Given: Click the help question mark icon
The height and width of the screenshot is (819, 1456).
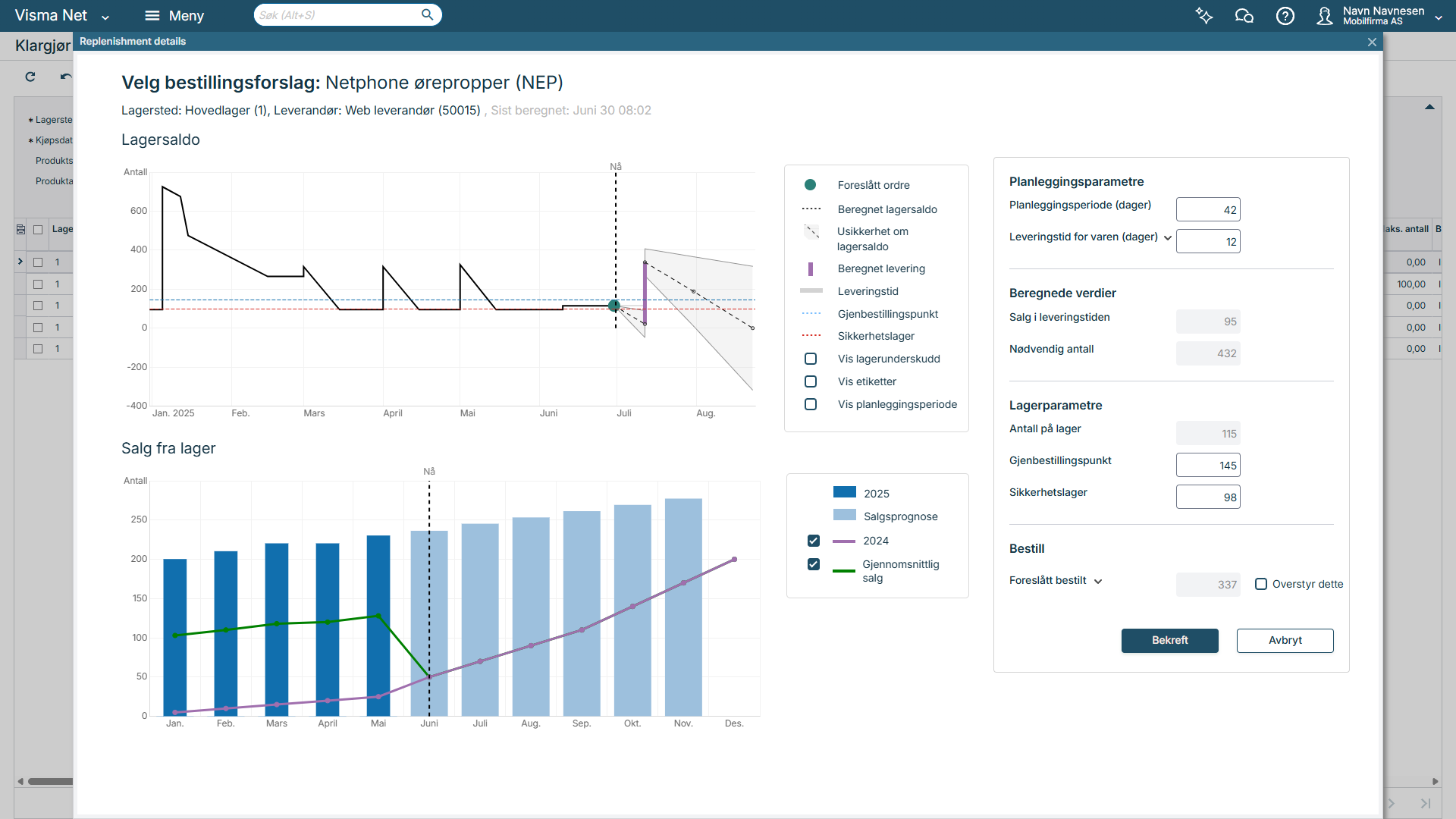Looking at the screenshot, I should (x=1285, y=16).
